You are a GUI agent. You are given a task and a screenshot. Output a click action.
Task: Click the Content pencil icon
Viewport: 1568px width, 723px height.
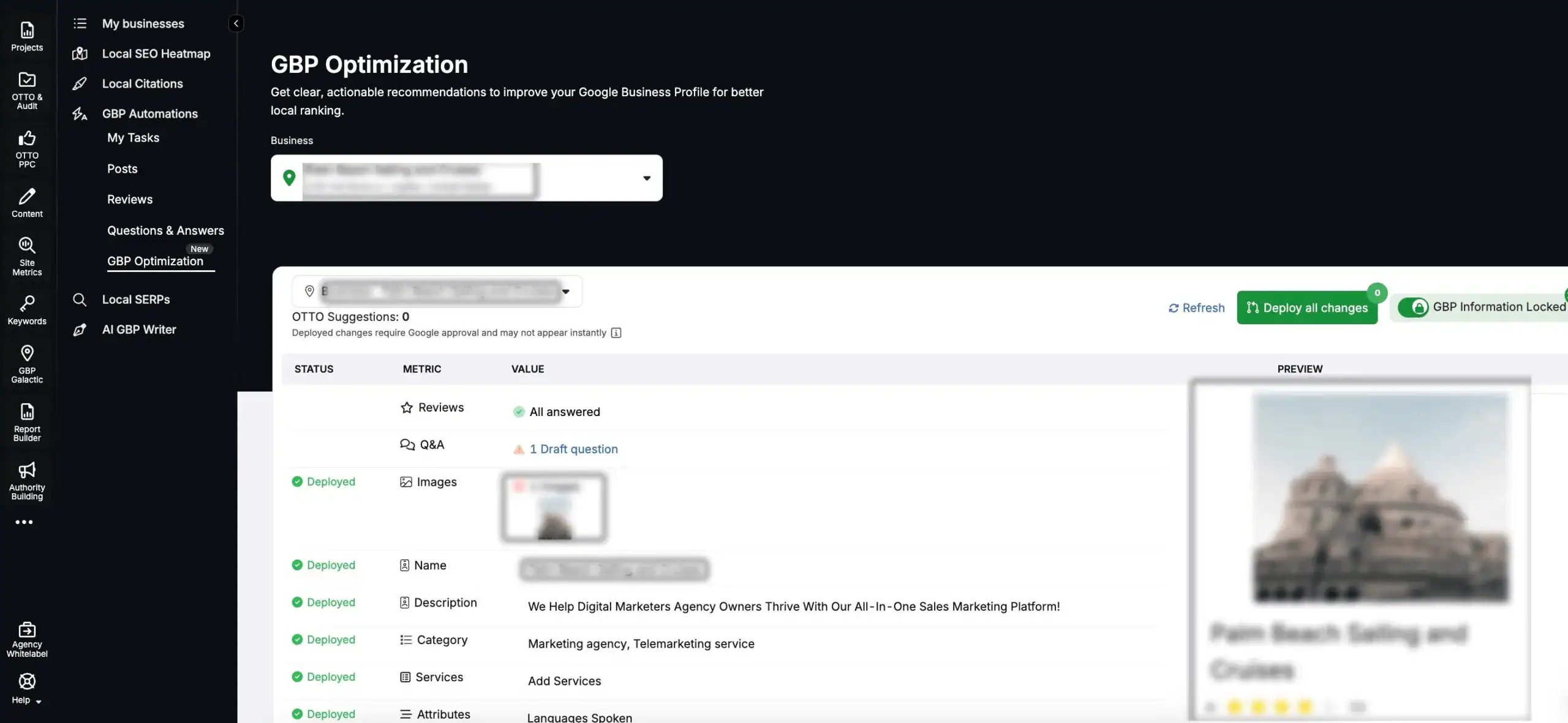click(x=26, y=202)
